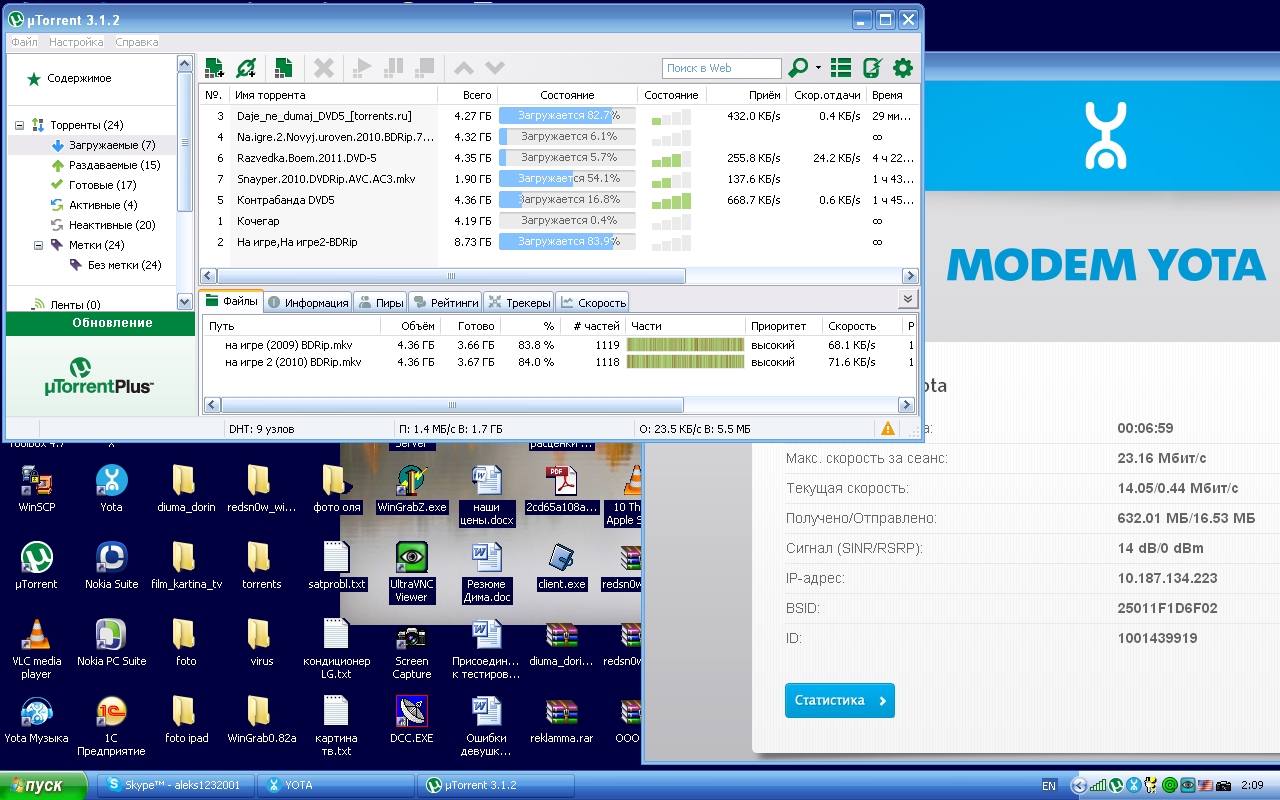This screenshot has width=1280, height=800.
Task: Open the torrents folder on desktop
Action: [260, 566]
